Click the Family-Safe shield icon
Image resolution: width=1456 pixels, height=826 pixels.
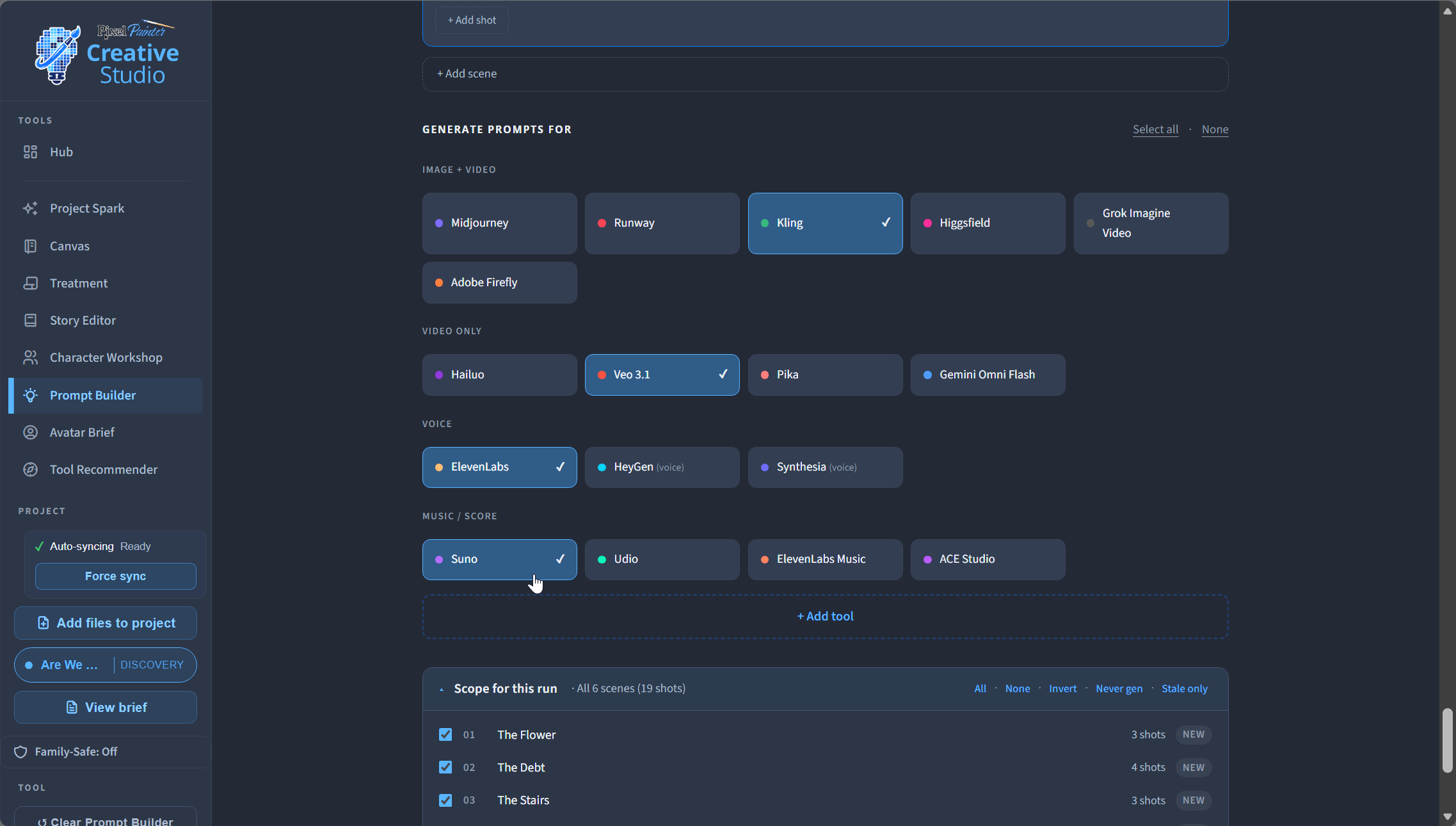click(x=20, y=752)
